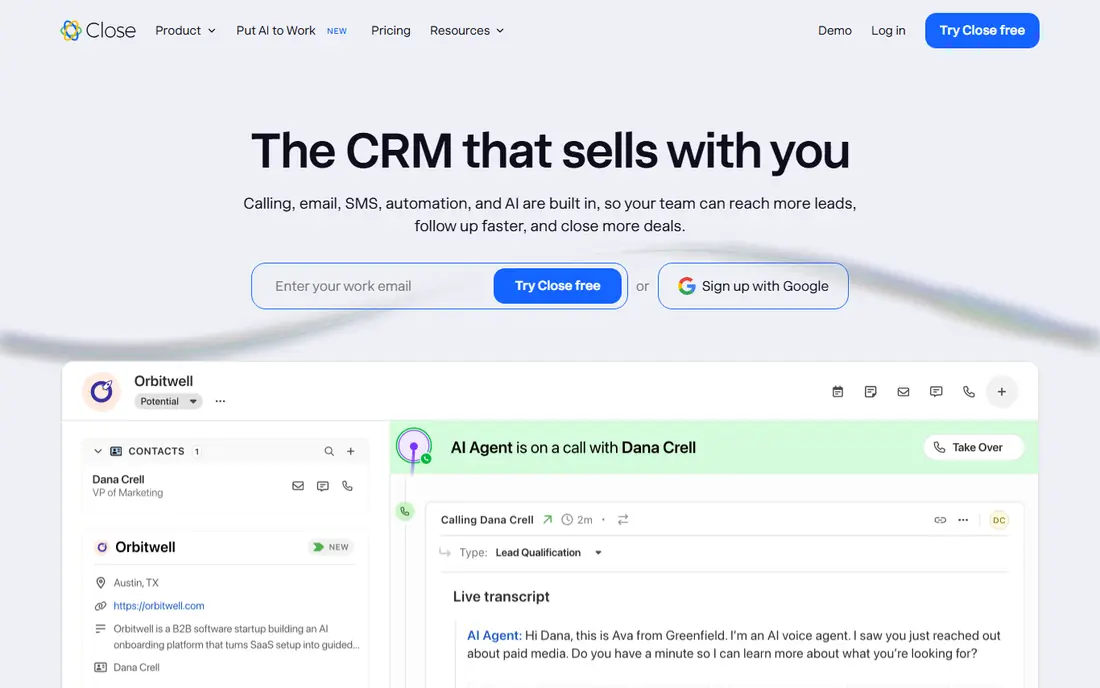Open the calendar icon in Orbitwell toolbar
Image resolution: width=1100 pixels, height=688 pixels.
point(838,391)
